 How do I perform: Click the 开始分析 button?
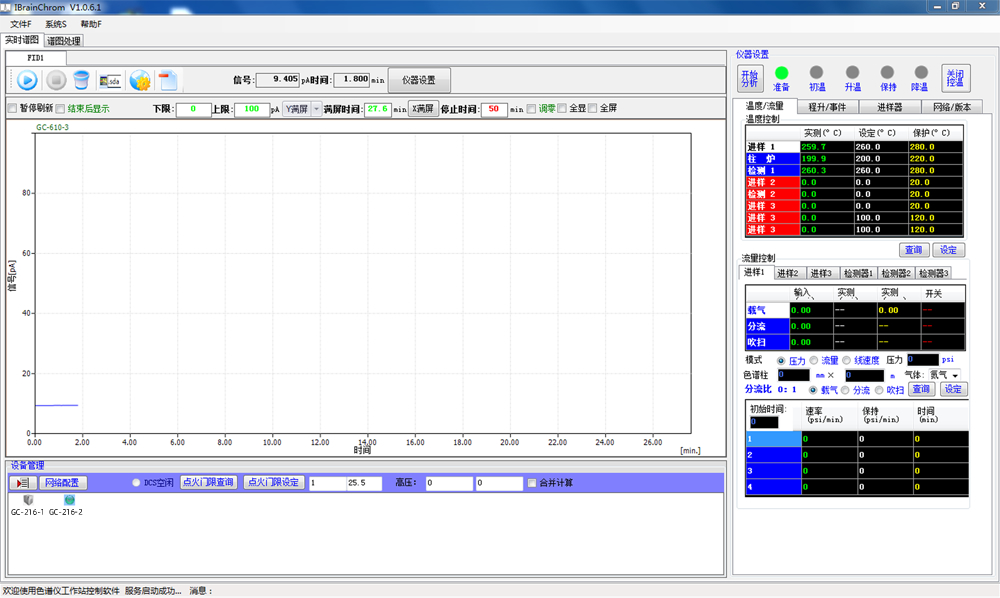tap(749, 78)
